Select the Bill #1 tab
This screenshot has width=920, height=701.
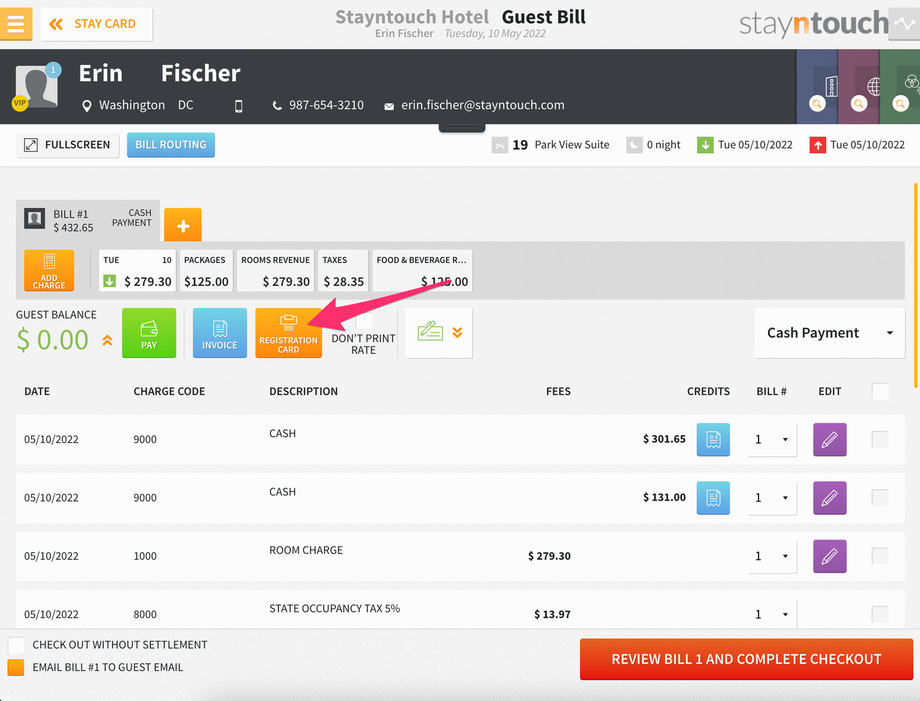click(x=88, y=220)
